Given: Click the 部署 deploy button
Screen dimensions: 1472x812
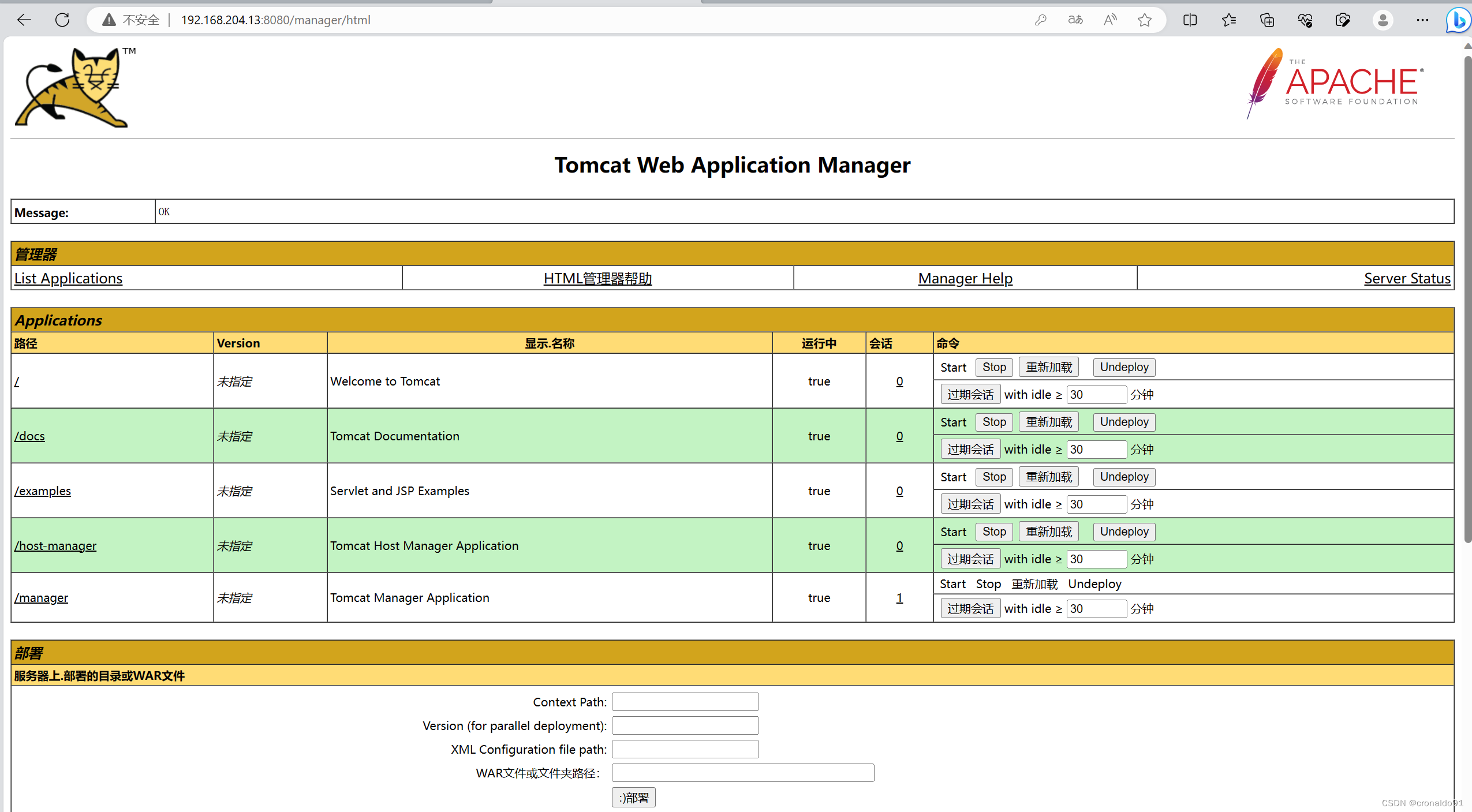Looking at the screenshot, I should [x=633, y=798].
